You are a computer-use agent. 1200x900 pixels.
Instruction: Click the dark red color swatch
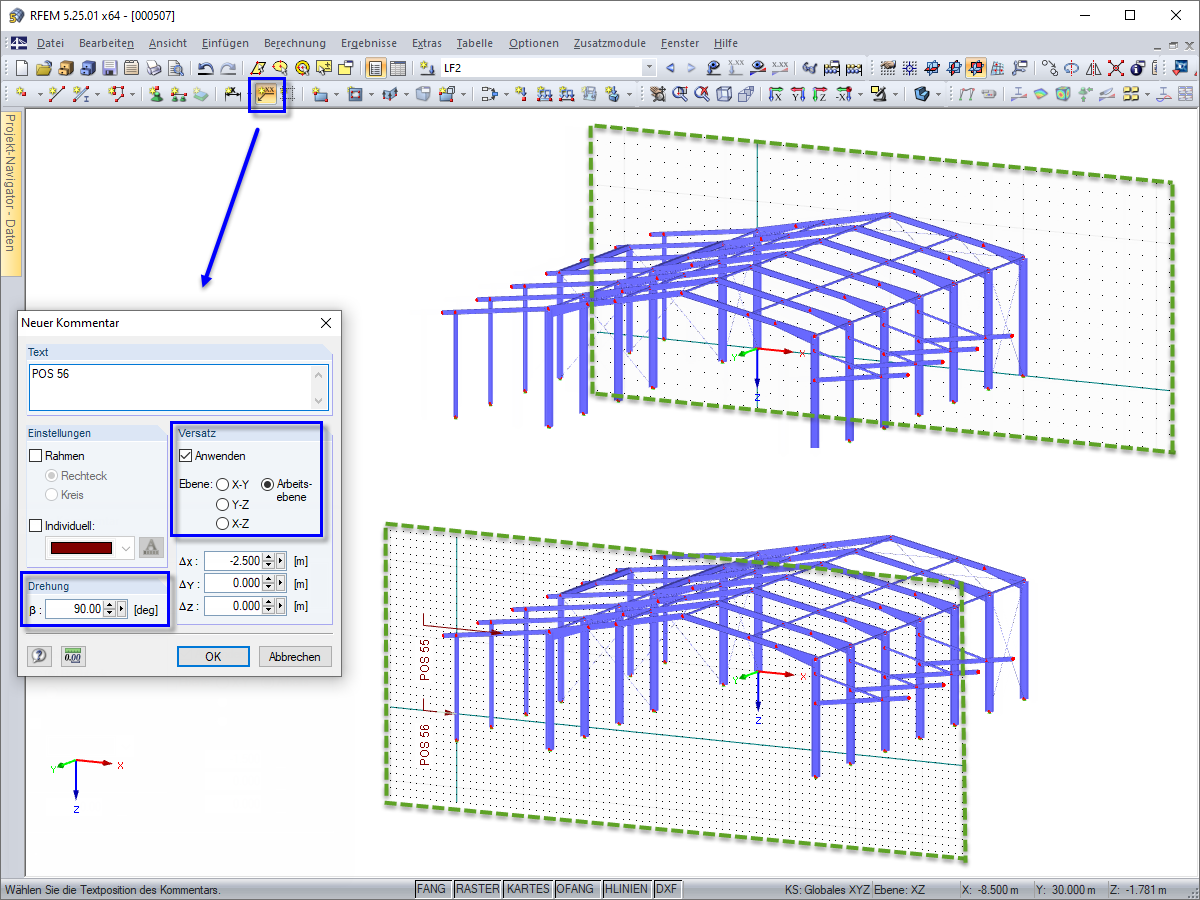pyautogui.click(x=81, y=548)
